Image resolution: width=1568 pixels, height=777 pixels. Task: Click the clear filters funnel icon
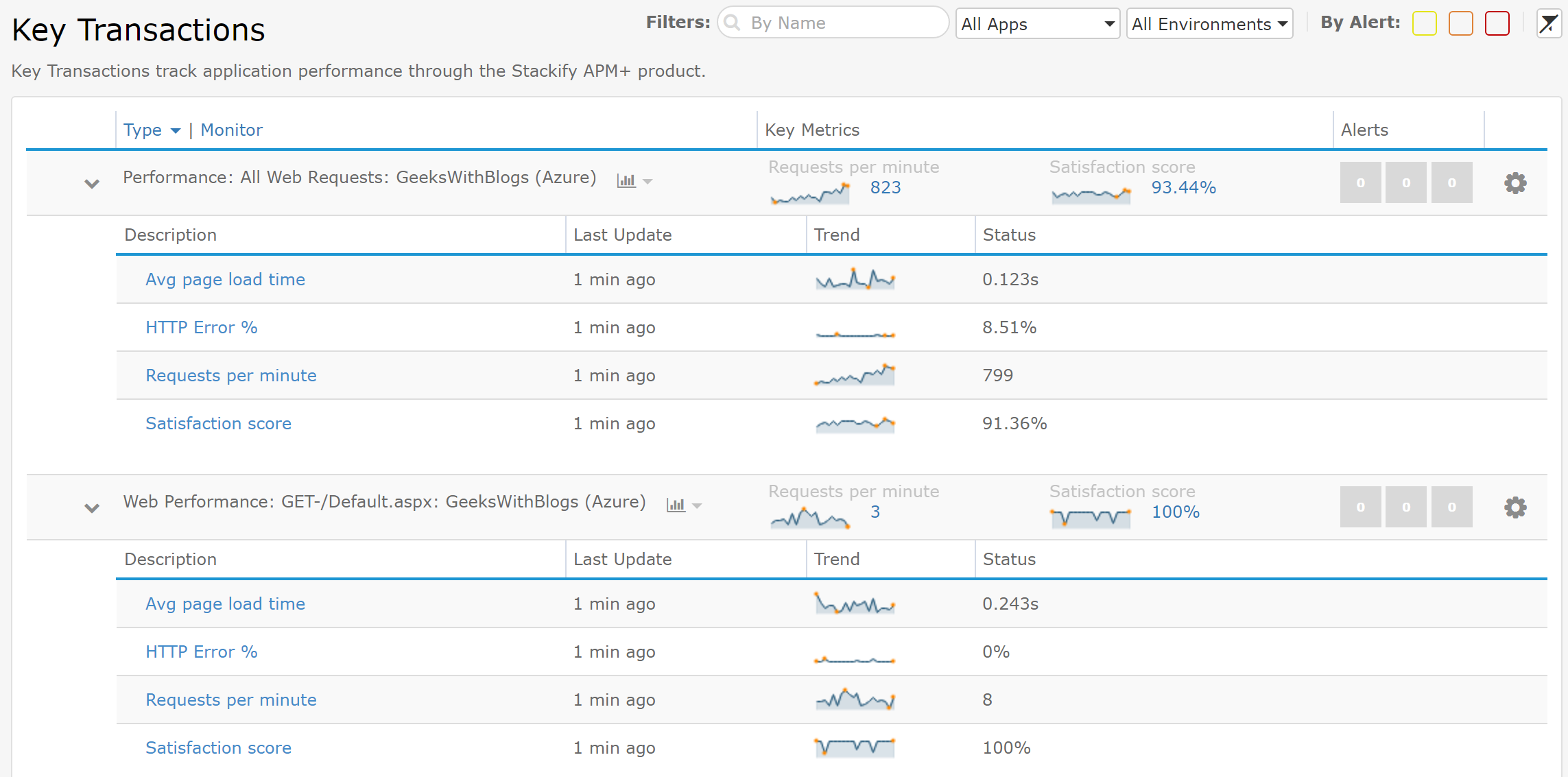[x=1548, y=24]
